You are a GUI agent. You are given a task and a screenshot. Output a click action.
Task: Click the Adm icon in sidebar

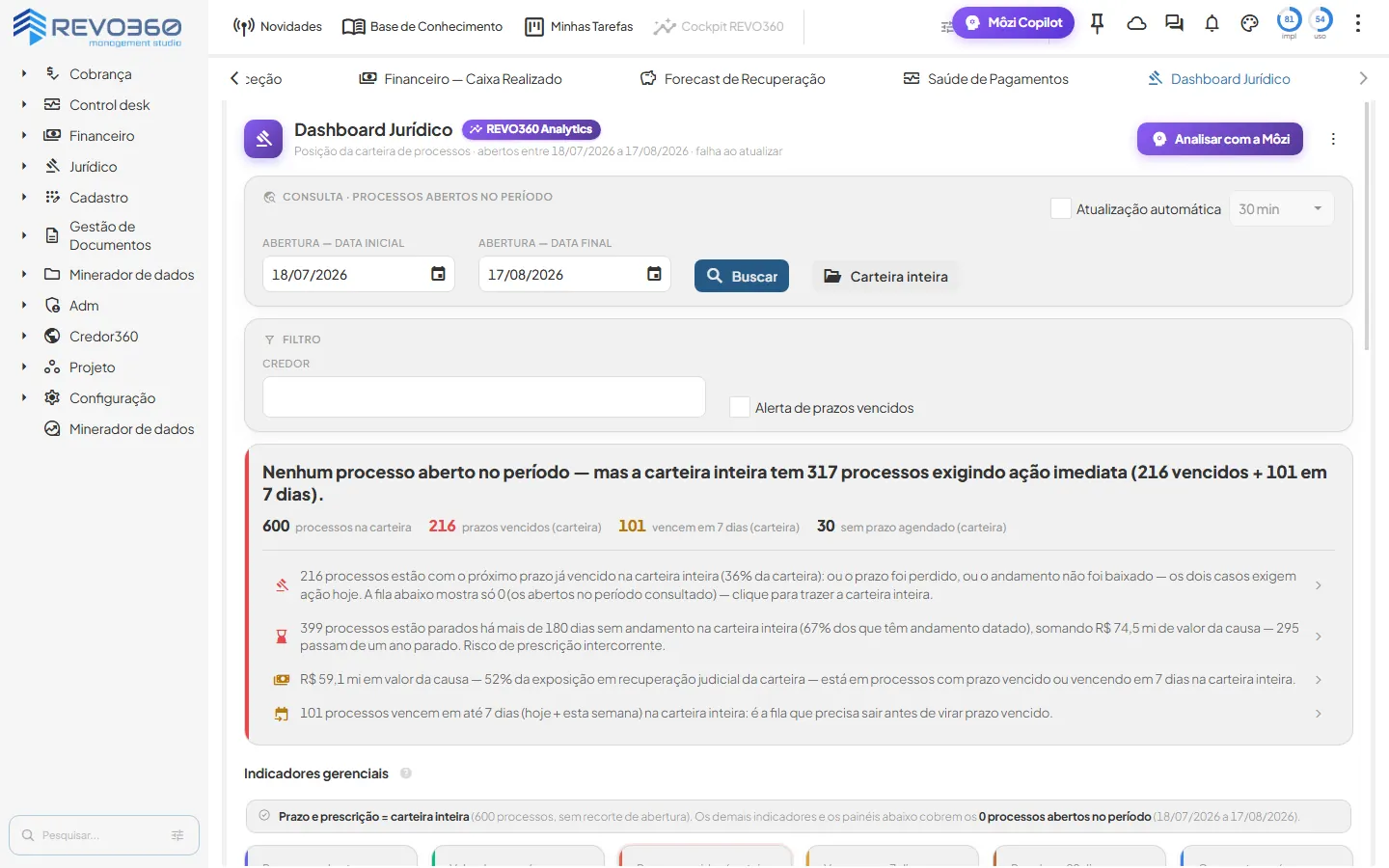[52, 305]
